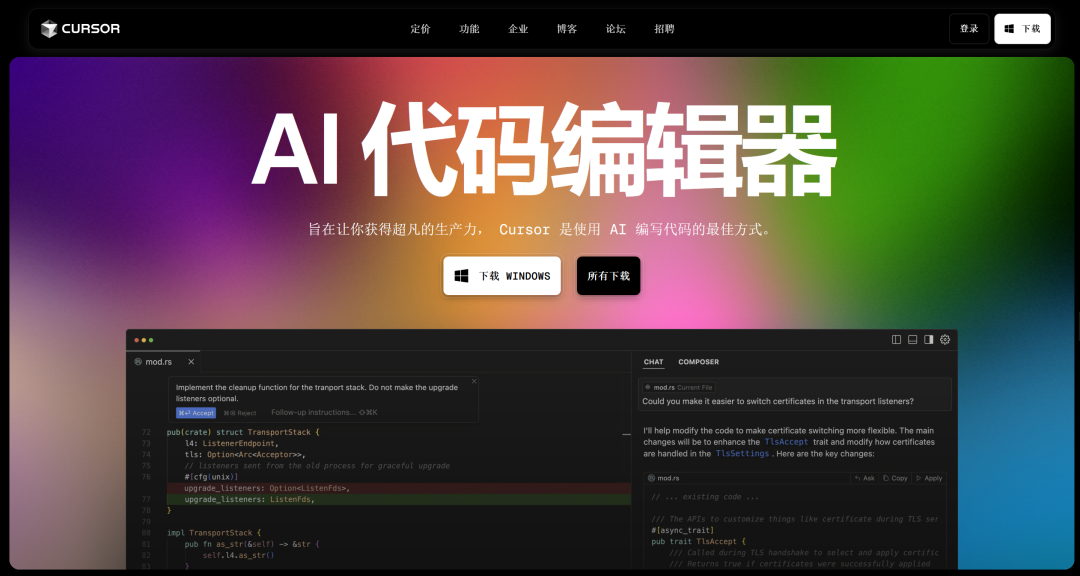Toggle the bottom panel layout icon
This screenshot has height=576, width=1080.
(x=913, y=340)
